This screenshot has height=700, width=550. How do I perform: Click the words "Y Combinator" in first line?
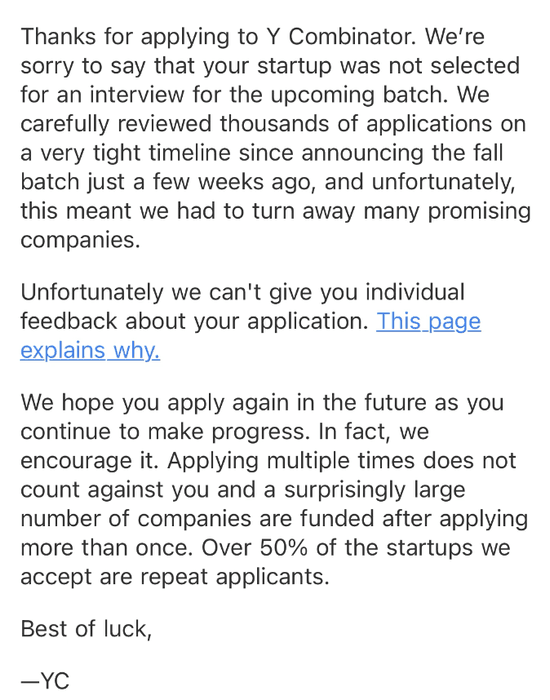coord(341,37)
